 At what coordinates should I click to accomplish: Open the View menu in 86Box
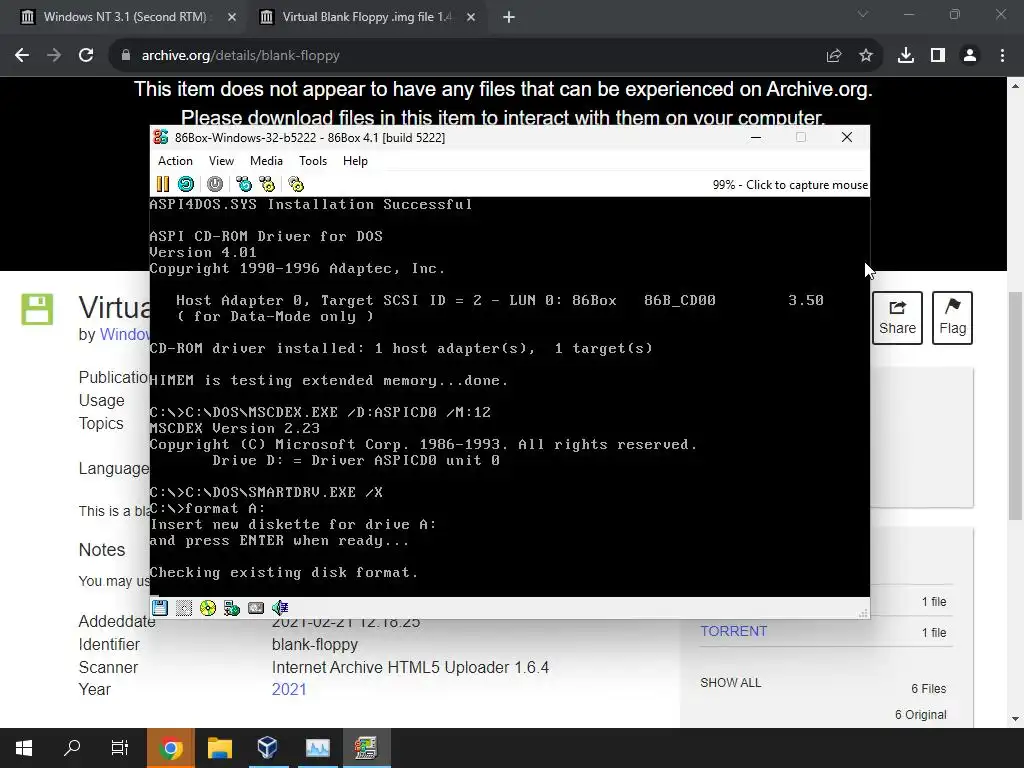(221, 161)
